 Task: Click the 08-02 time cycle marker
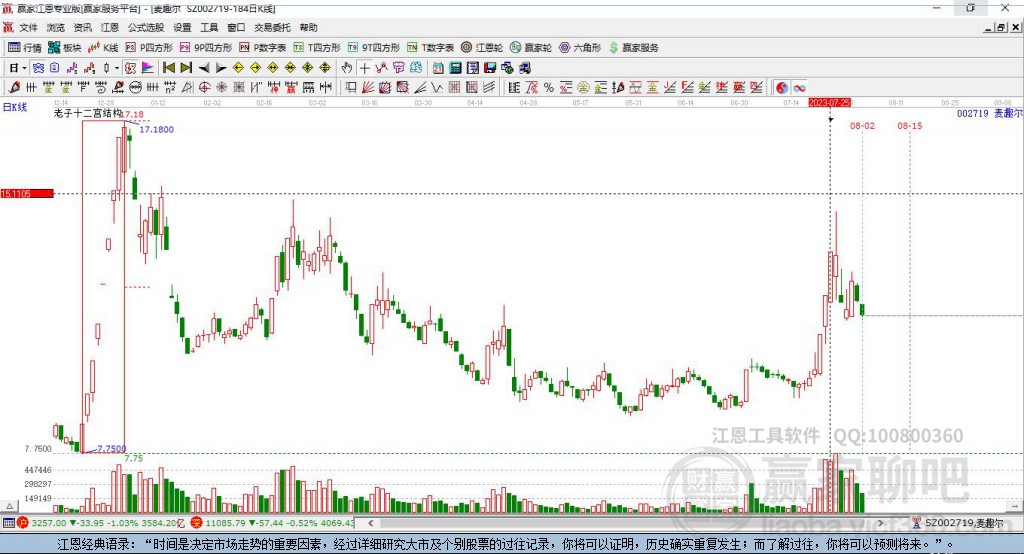[x=862, y=125]
